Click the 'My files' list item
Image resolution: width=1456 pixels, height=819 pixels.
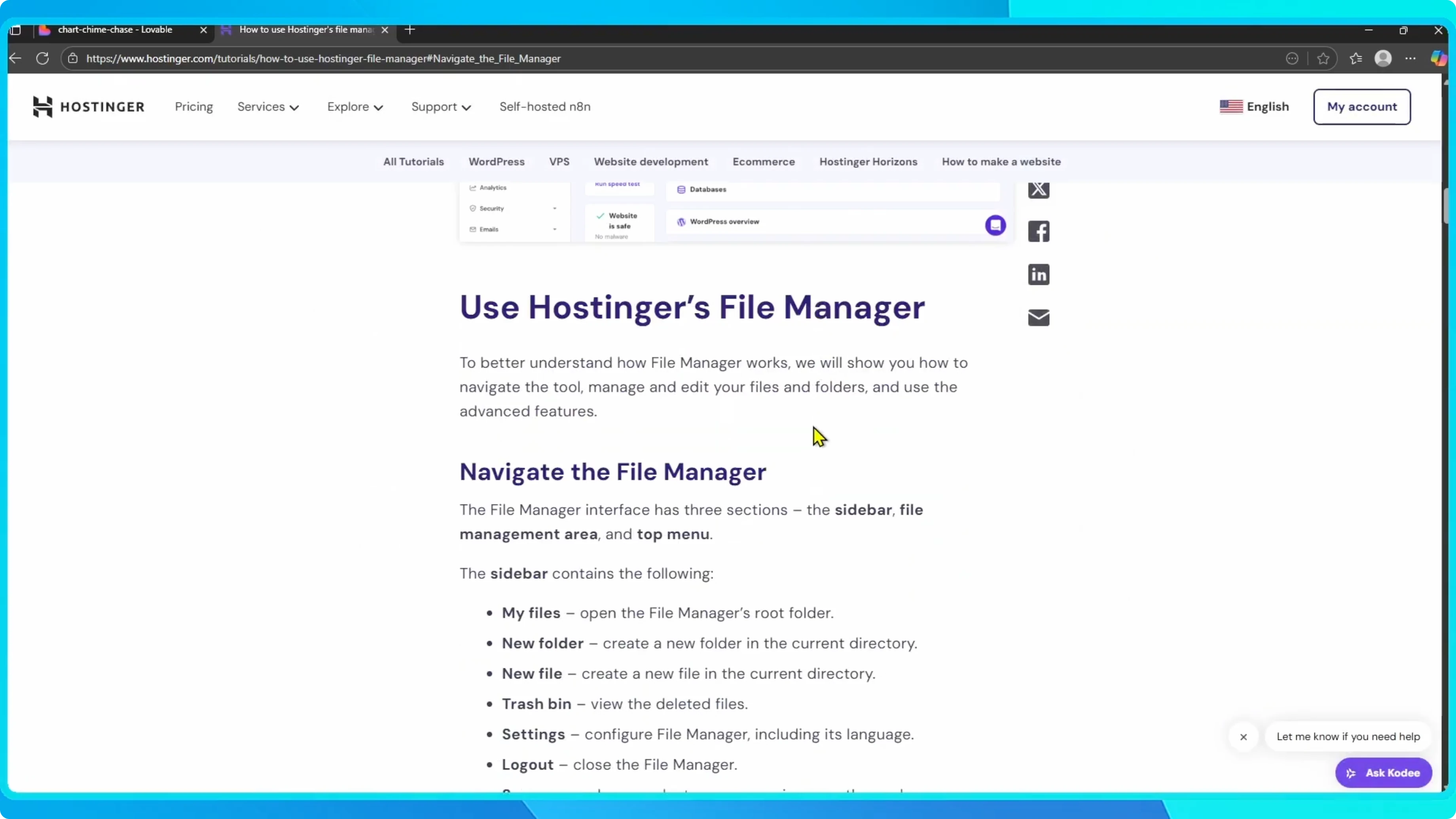pos(667,613)
